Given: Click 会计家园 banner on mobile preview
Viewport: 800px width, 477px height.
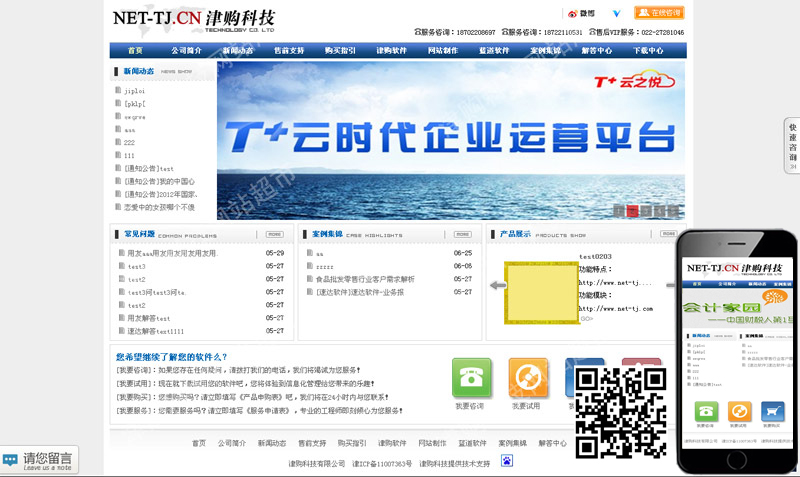Looking at the screenshot, I should tap(737, 308).
